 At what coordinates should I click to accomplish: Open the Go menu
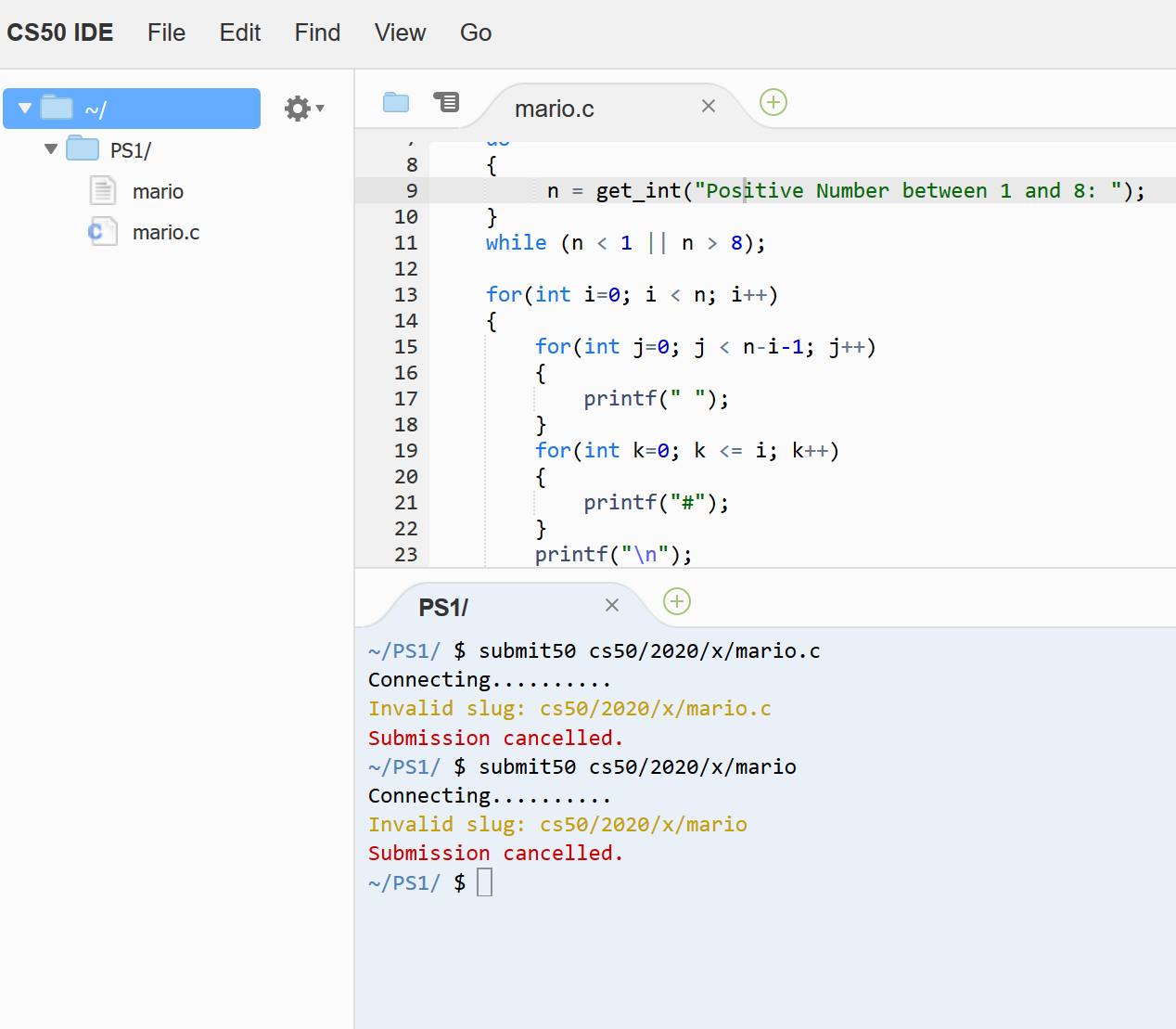(476, 32)
